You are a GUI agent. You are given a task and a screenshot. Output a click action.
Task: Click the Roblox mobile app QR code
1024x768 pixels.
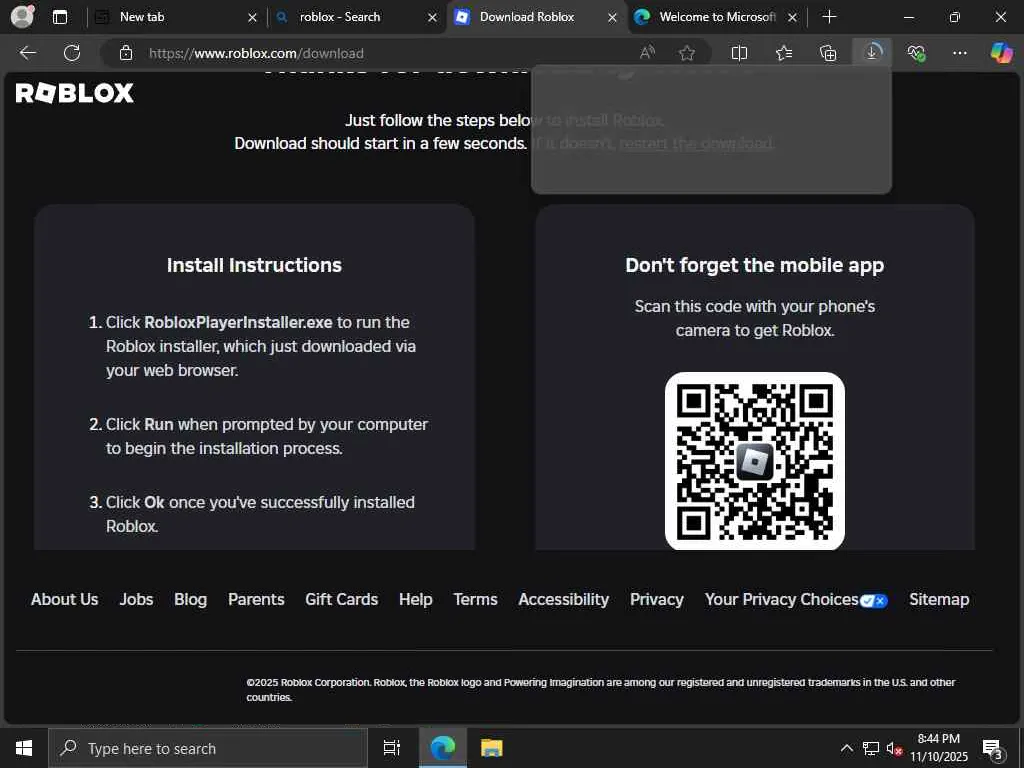pyautogui.click(x=754, y=461)
